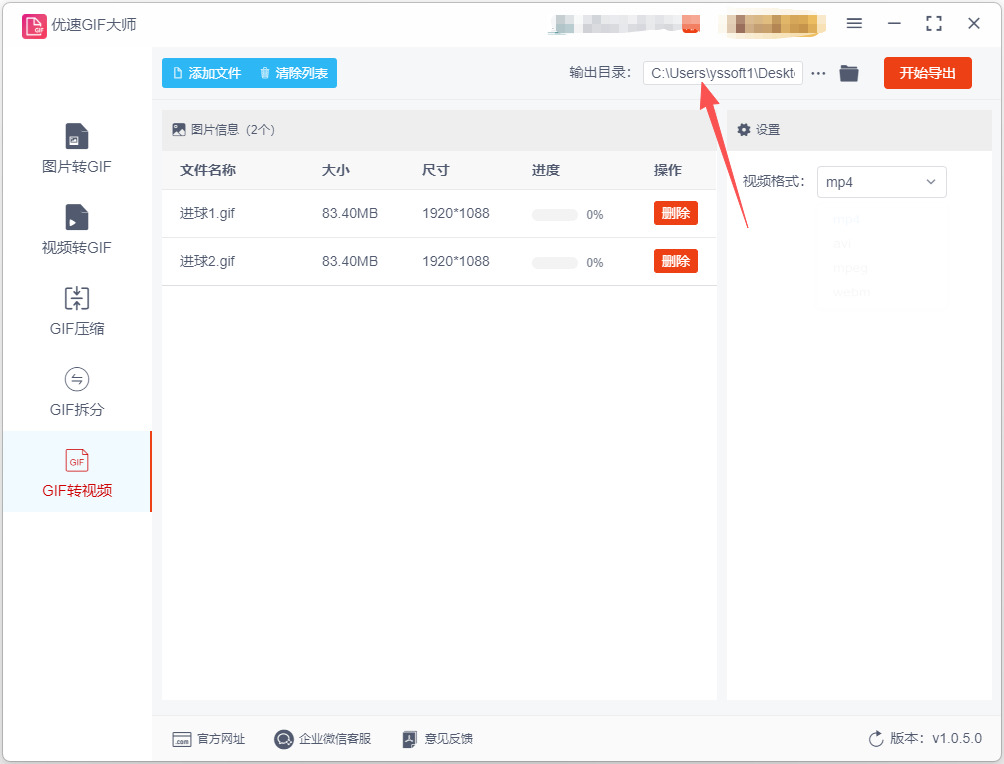
Task: Click the 企业微信客服 chat icon
Action: (x=283, y=739)
